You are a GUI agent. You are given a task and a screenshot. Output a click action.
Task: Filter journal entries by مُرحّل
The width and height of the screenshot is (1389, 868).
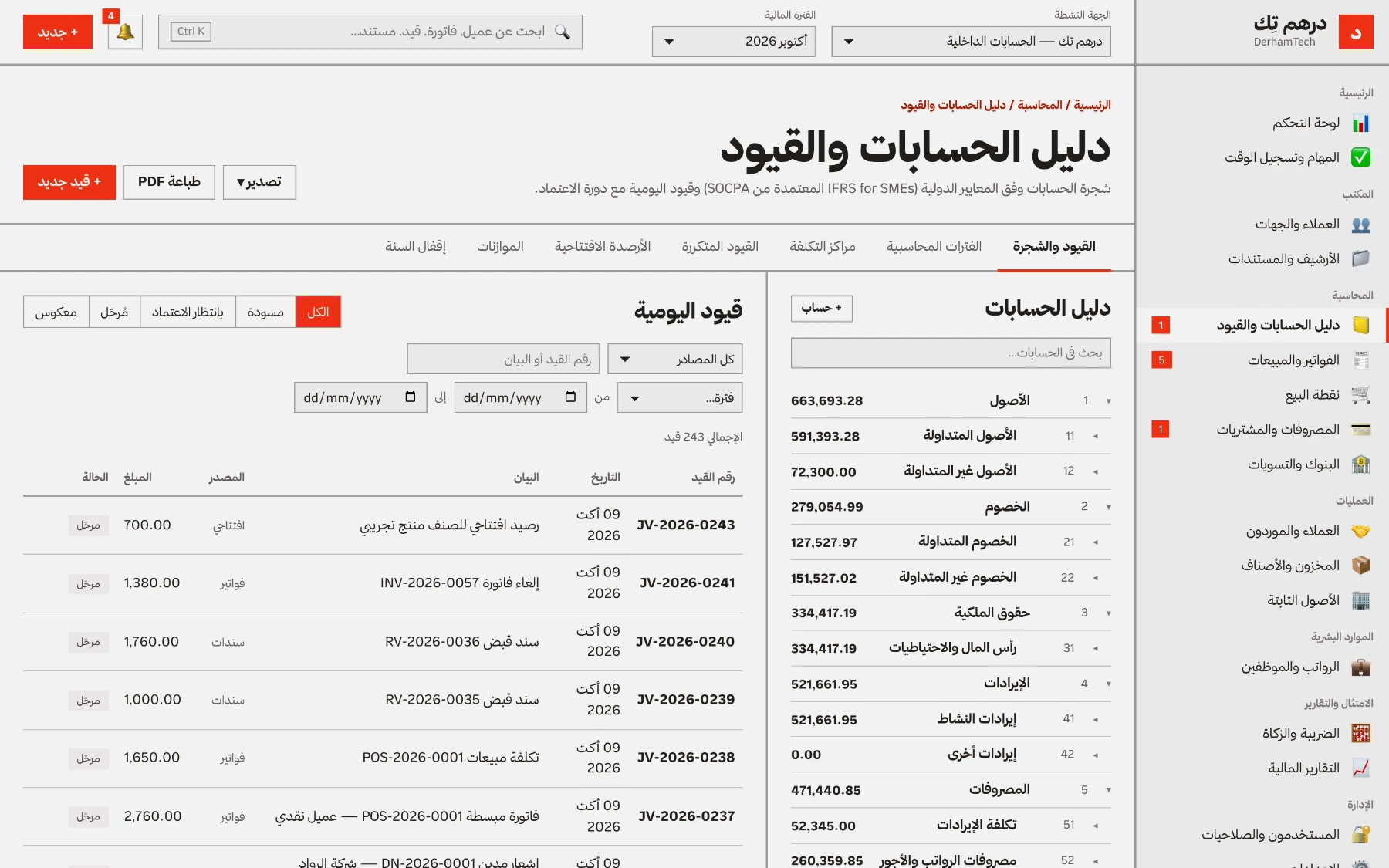click(114, 312)
